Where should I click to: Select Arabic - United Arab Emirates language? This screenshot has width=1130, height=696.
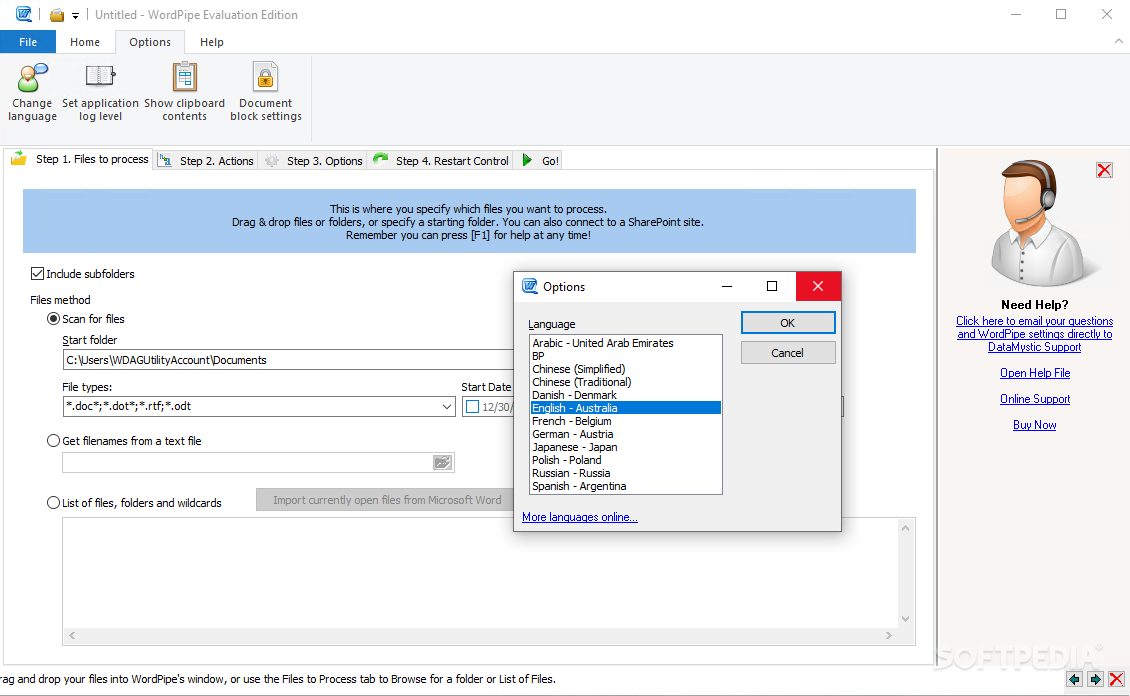click(625, 343)
